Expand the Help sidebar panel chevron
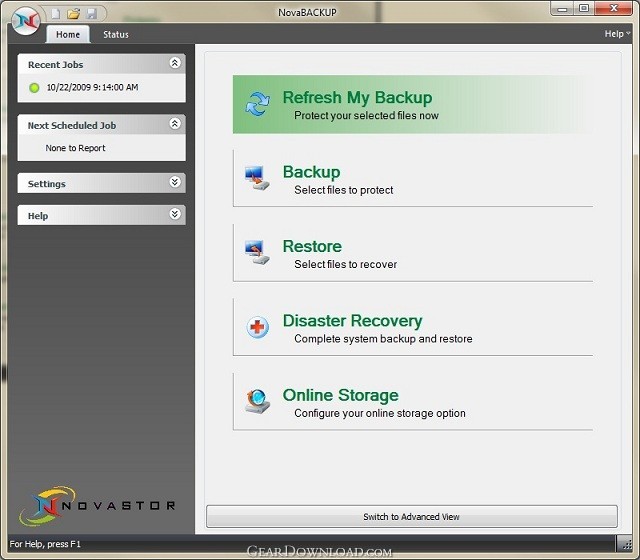This screenshot has width=640, height=560. (175, 214)
